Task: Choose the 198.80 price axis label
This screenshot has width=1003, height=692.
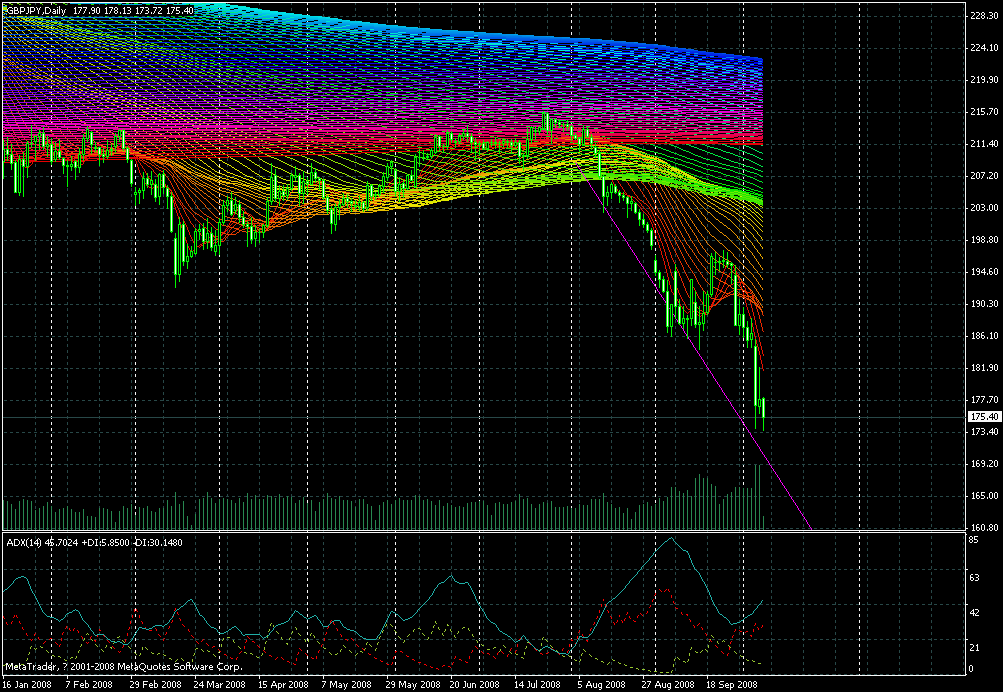Action: [x=984, y=240]
